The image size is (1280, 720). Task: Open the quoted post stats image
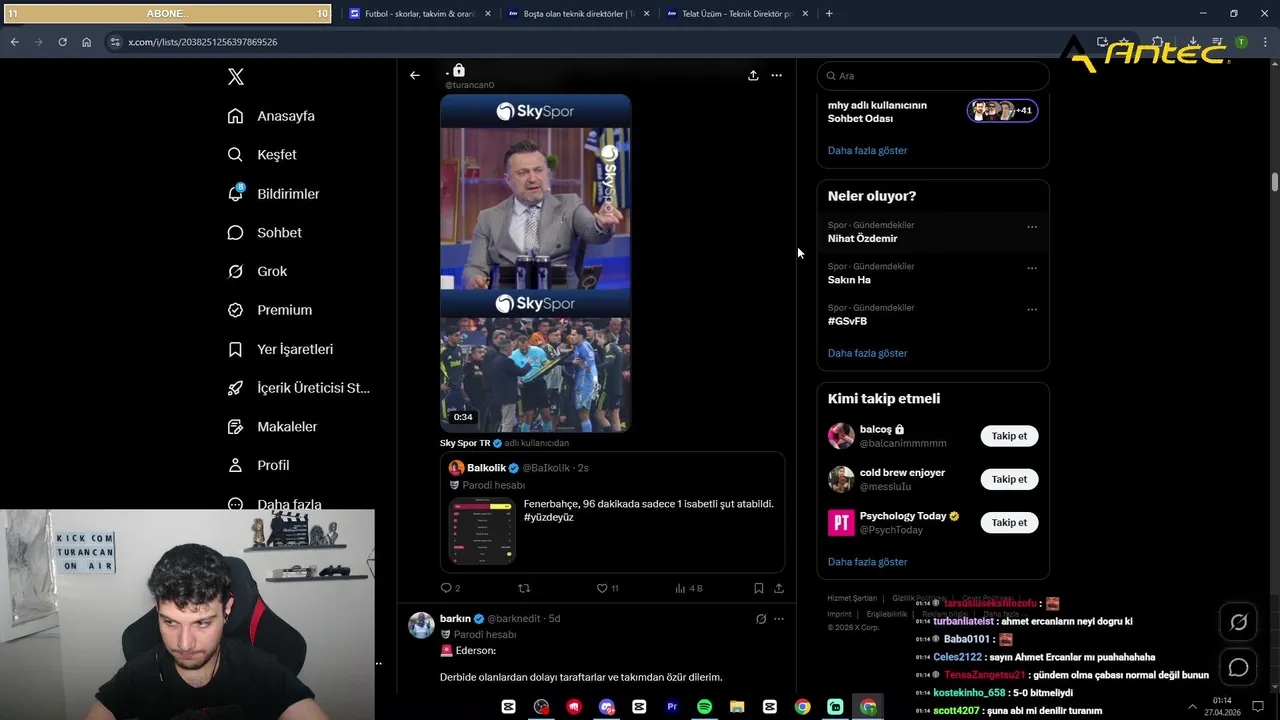[x=482, y=531]
